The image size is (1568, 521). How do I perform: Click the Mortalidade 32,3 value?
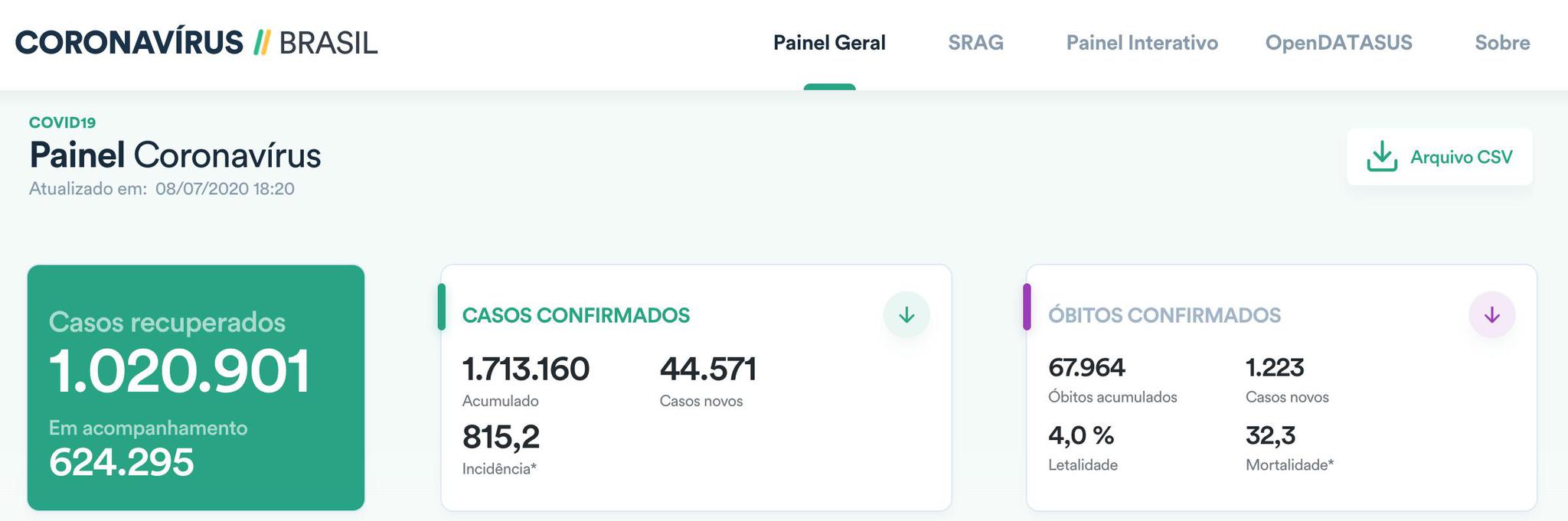pos(1270,435)
